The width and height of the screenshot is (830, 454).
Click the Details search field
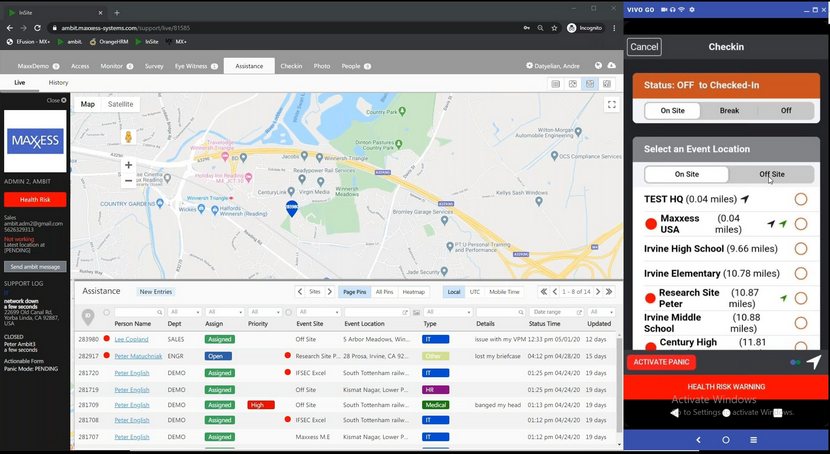click(500, 312)
